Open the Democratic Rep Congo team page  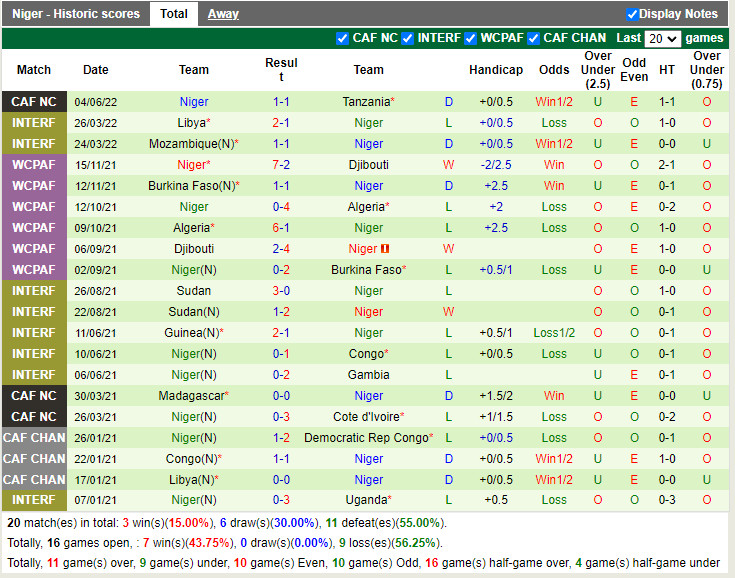tap(365, 438)
